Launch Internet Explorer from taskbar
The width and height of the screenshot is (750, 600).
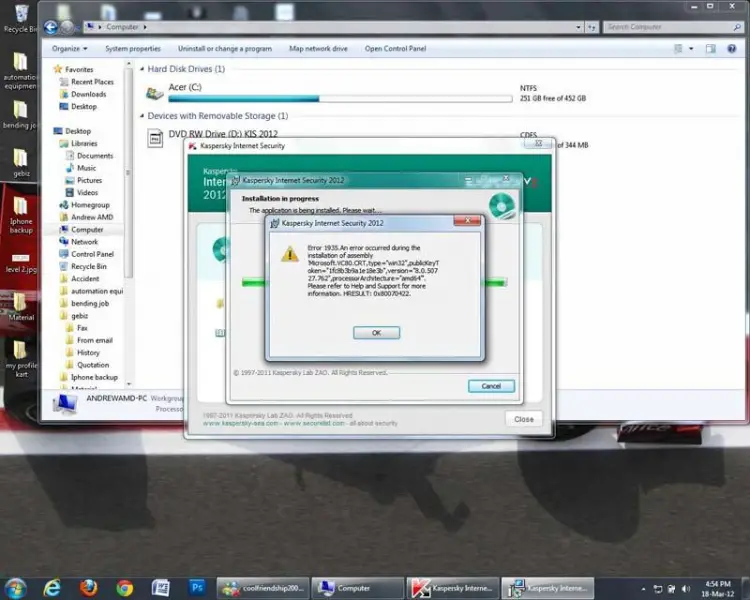[x=52, y=588]
